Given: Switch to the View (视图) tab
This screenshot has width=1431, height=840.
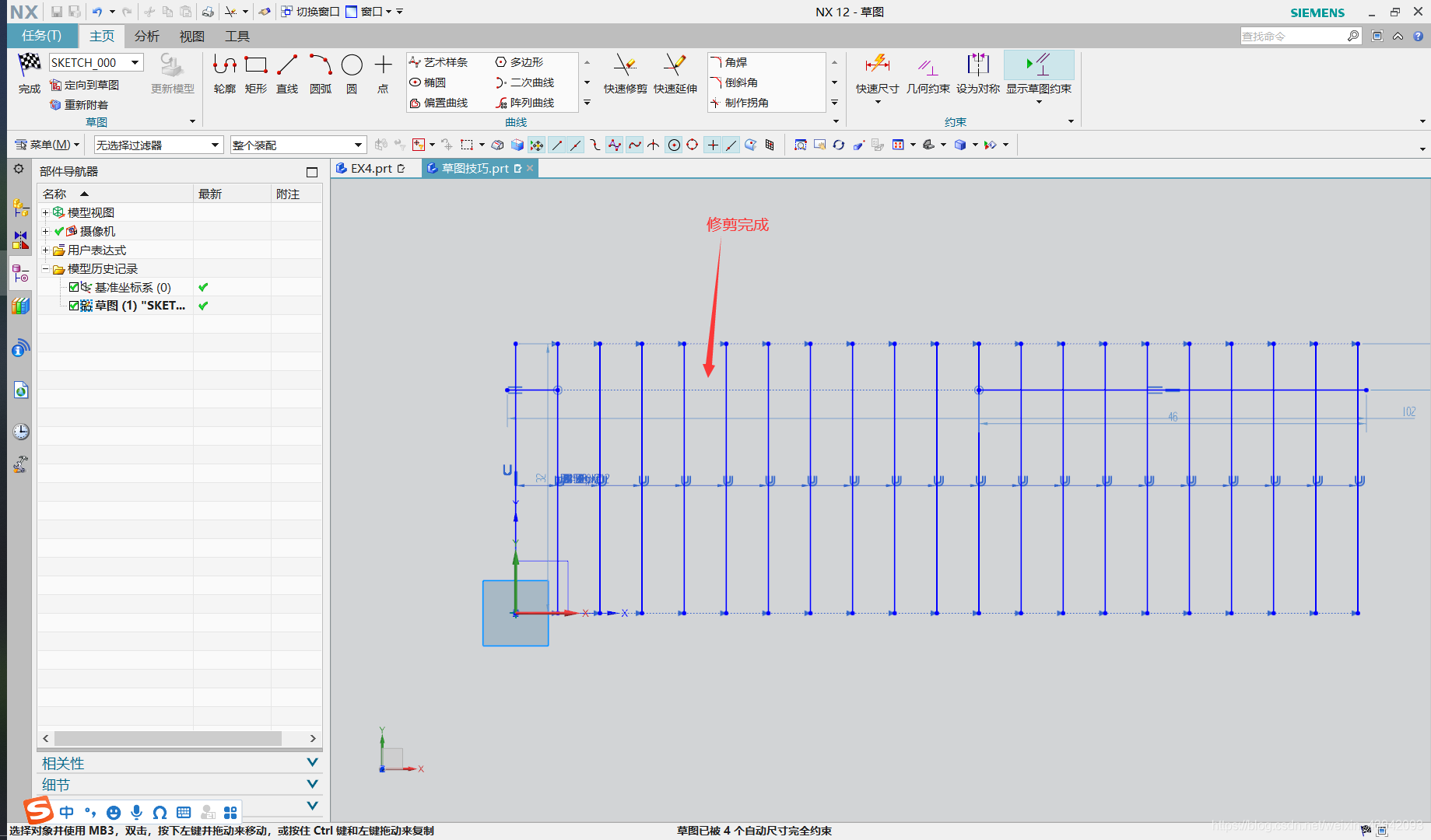Looking at the screenshot, I should (192, 36).
